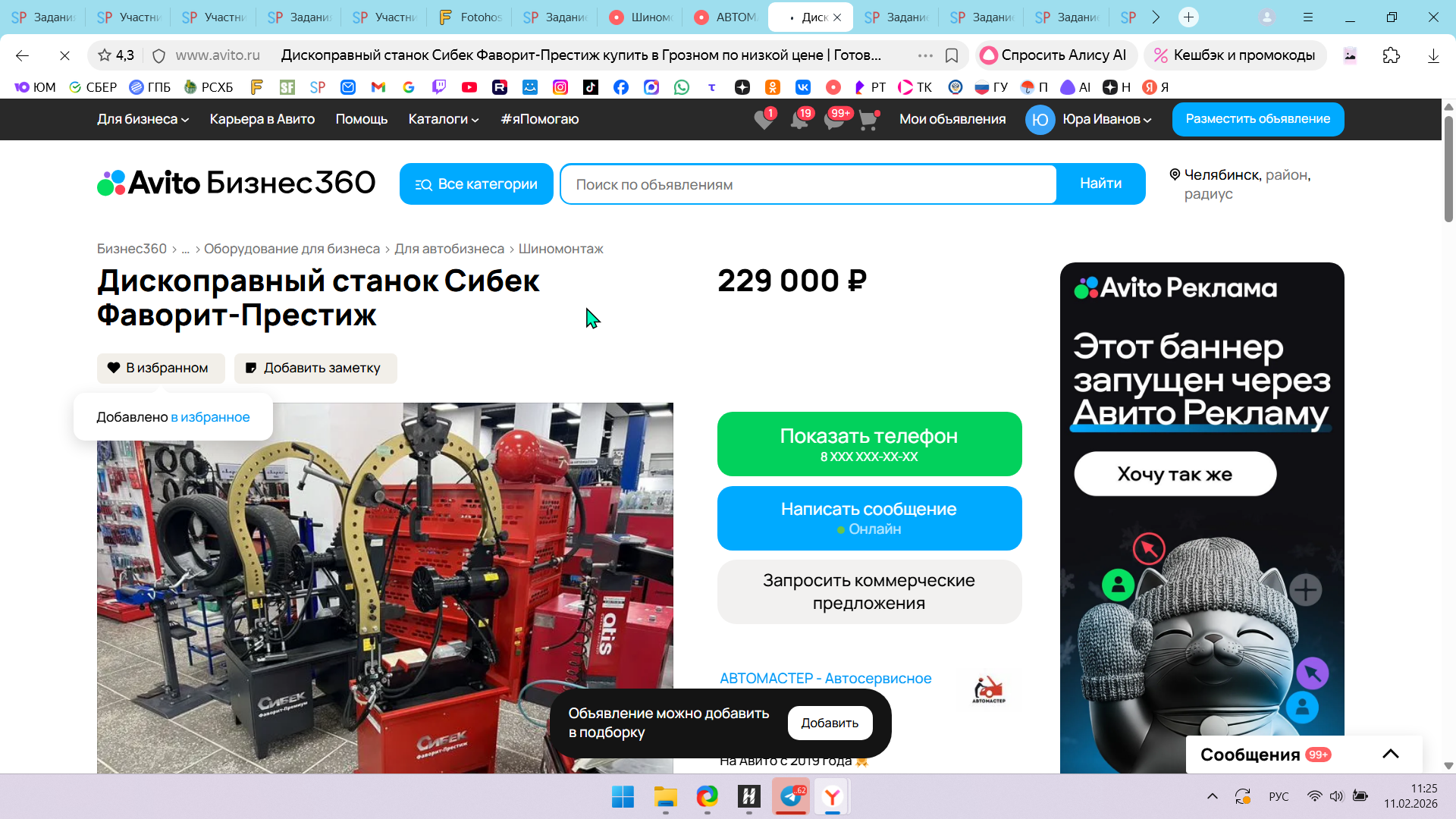This screenshot has width=1456, height=819.
Task: Toggle the "В избранном" favorite button
Action: [x=161, y=368]
